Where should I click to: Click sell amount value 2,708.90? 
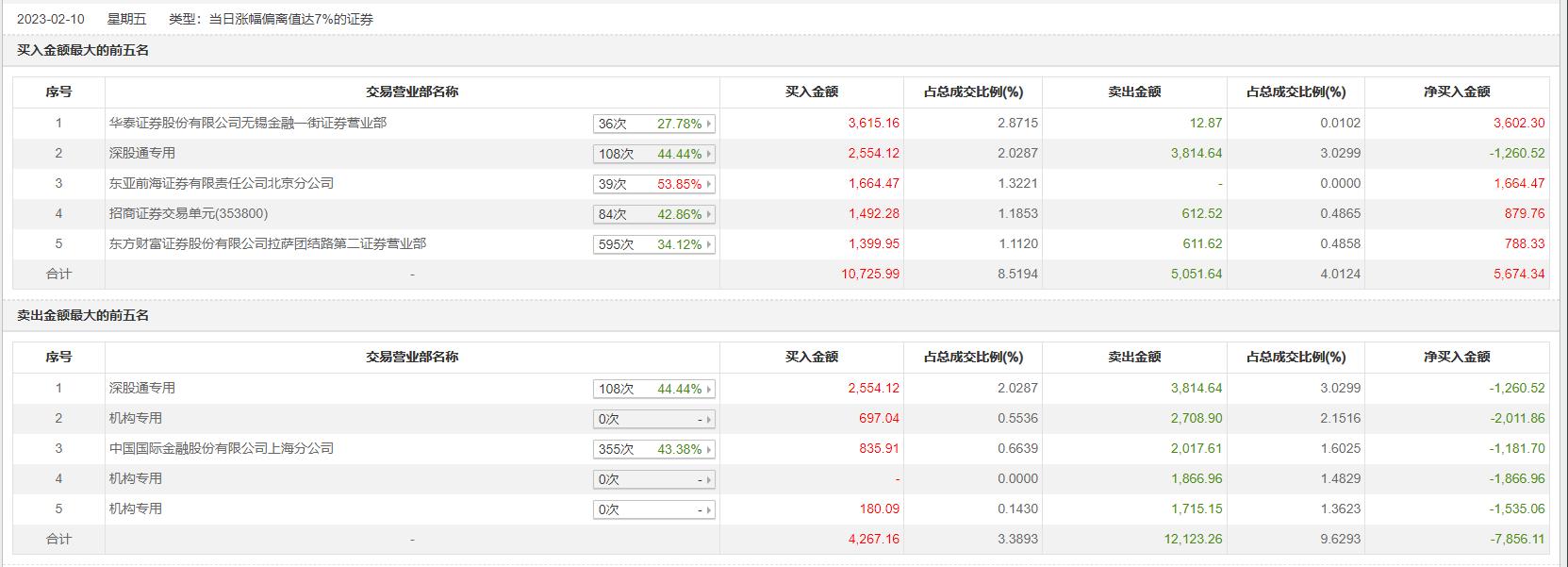coord(1197,418)
